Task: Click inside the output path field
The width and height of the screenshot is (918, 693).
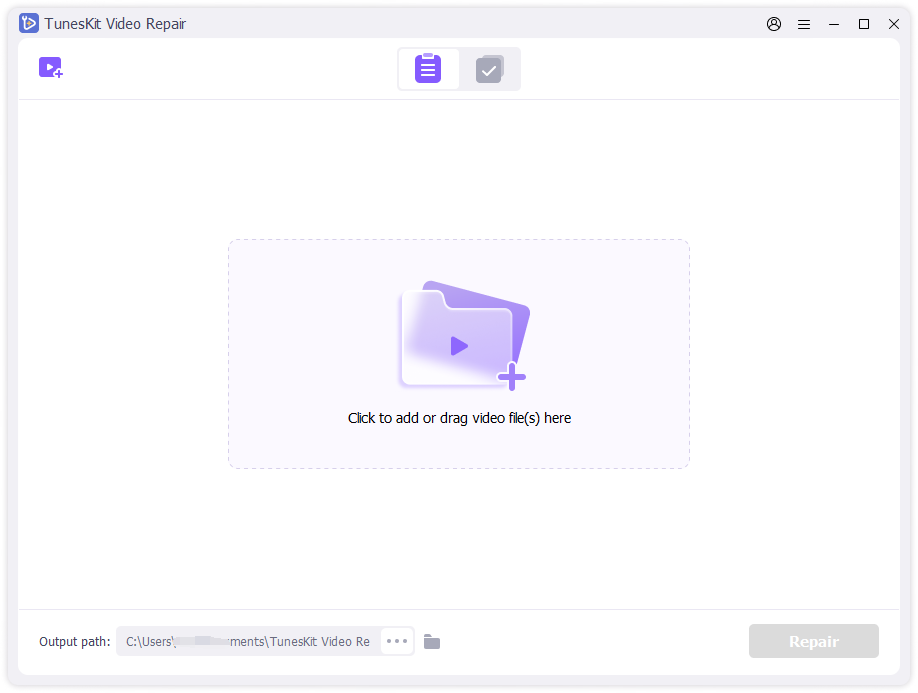Action: pyautogui.click(x=248, y=641)
